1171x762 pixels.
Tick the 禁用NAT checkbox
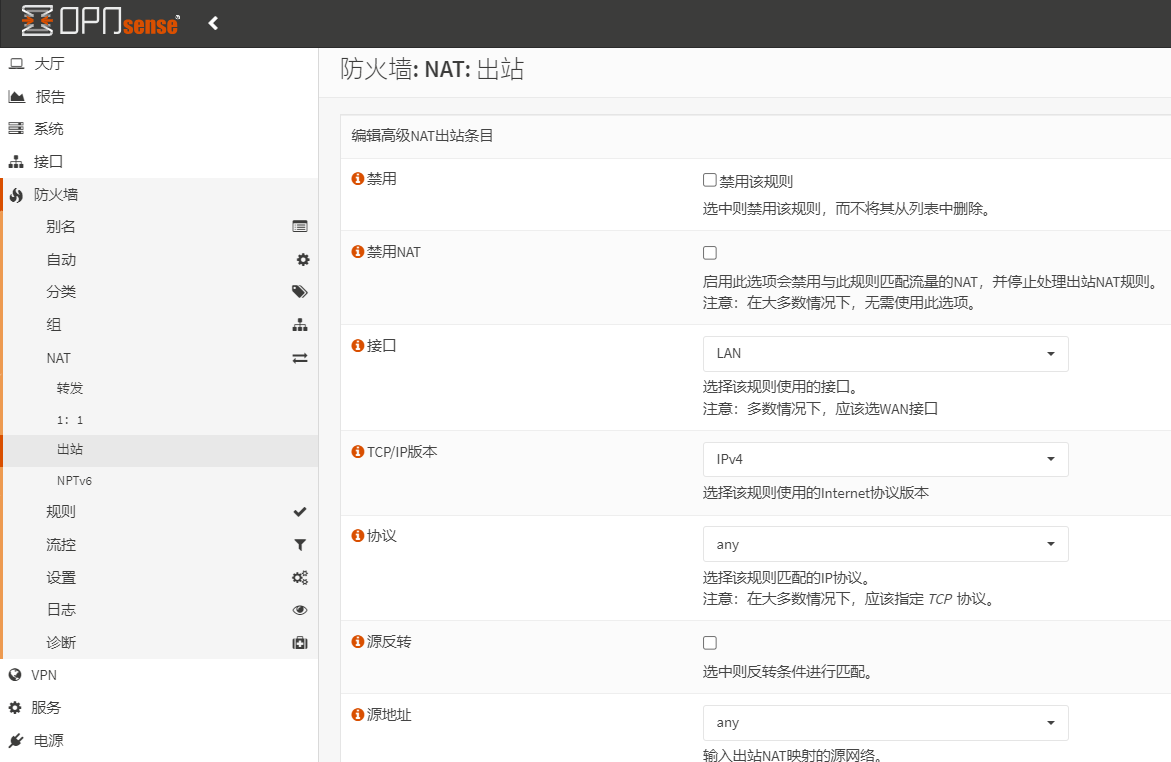click(x=710, y=253)
